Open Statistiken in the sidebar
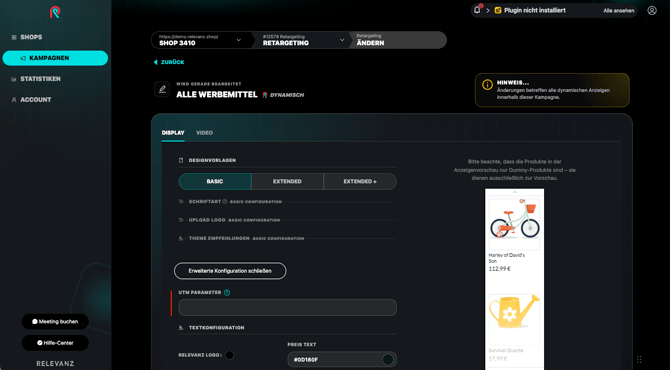Screen dimensions: 670x370 (x=40, y=79)
